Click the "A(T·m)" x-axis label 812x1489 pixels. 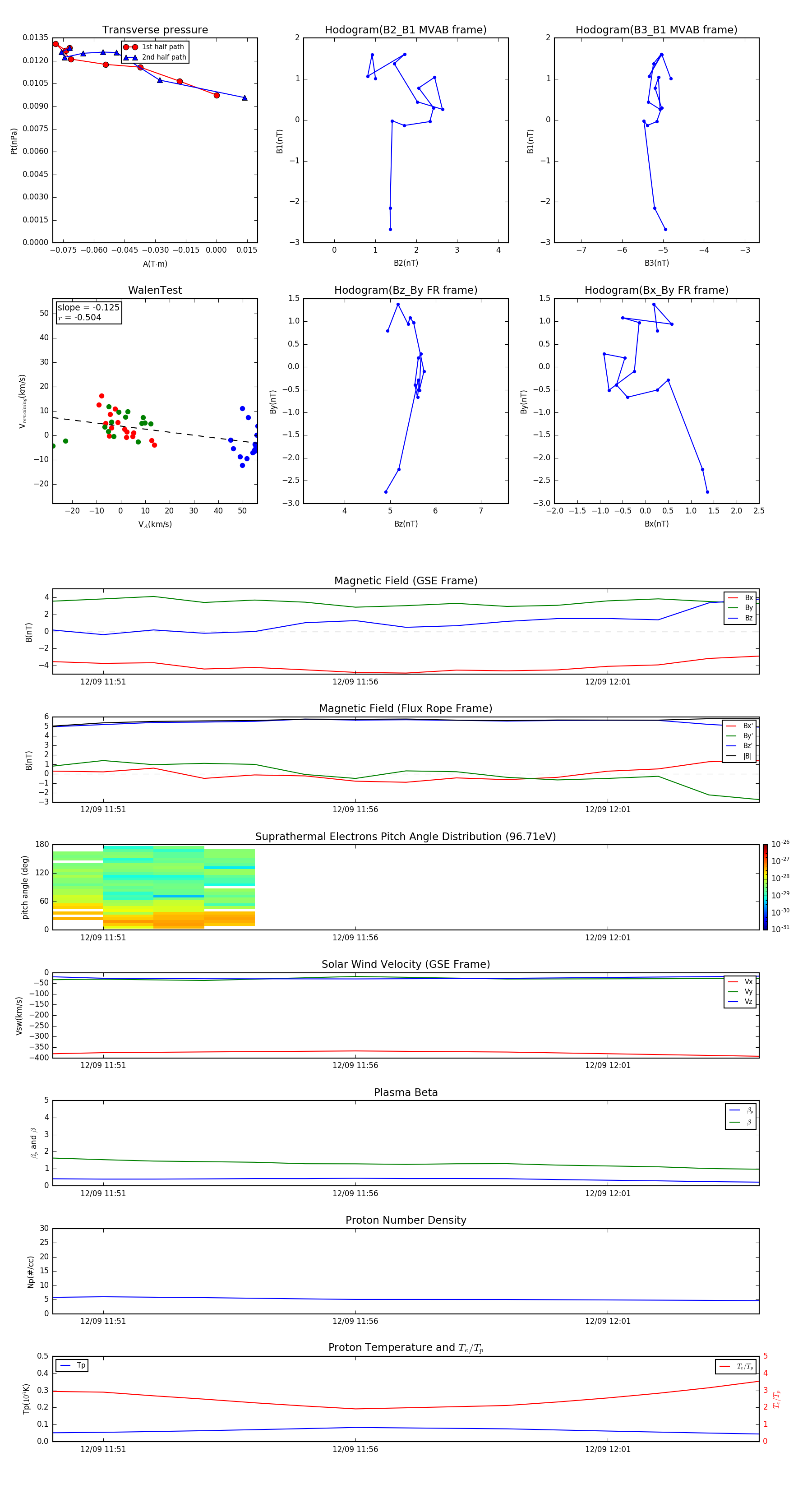155,264
